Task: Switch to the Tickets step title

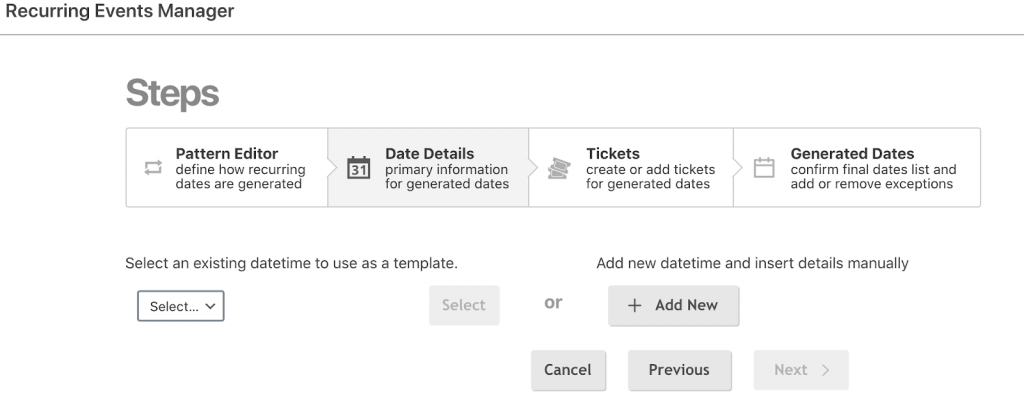Action: point(613,154)
